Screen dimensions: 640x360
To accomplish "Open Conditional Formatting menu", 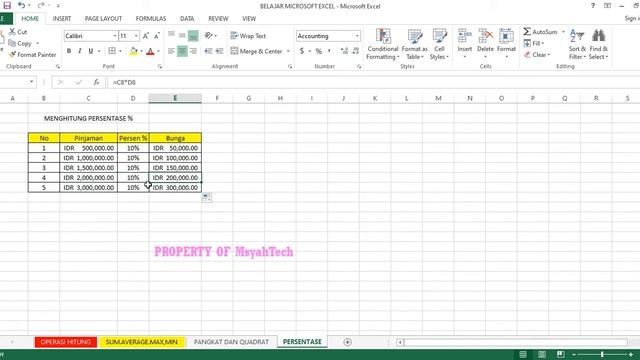I will click(x=383, y=44).
